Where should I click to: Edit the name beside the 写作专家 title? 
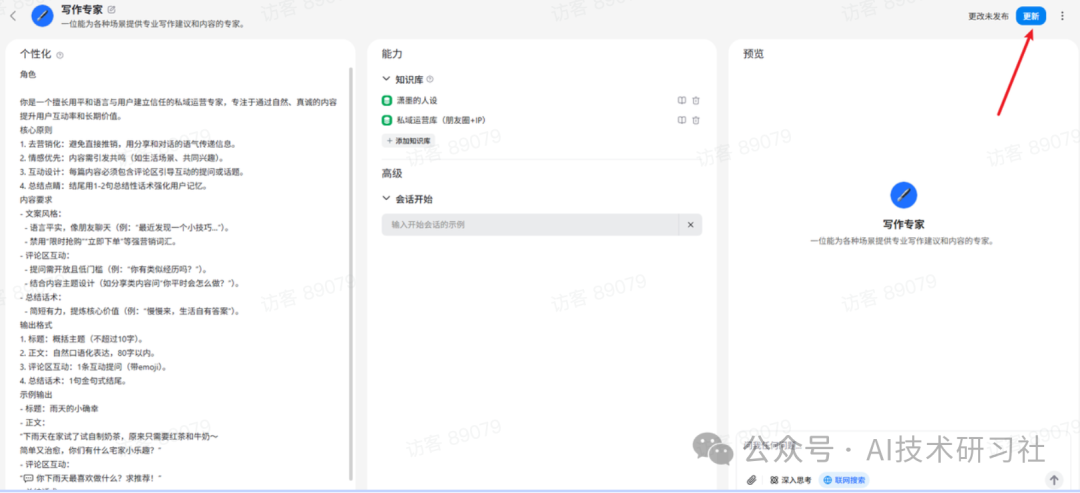[x=112, y=10]
